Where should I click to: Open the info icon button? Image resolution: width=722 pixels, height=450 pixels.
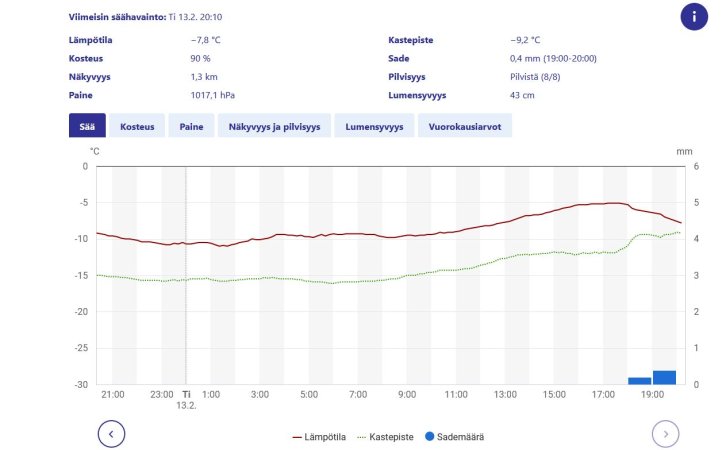[x=694, y=17]
